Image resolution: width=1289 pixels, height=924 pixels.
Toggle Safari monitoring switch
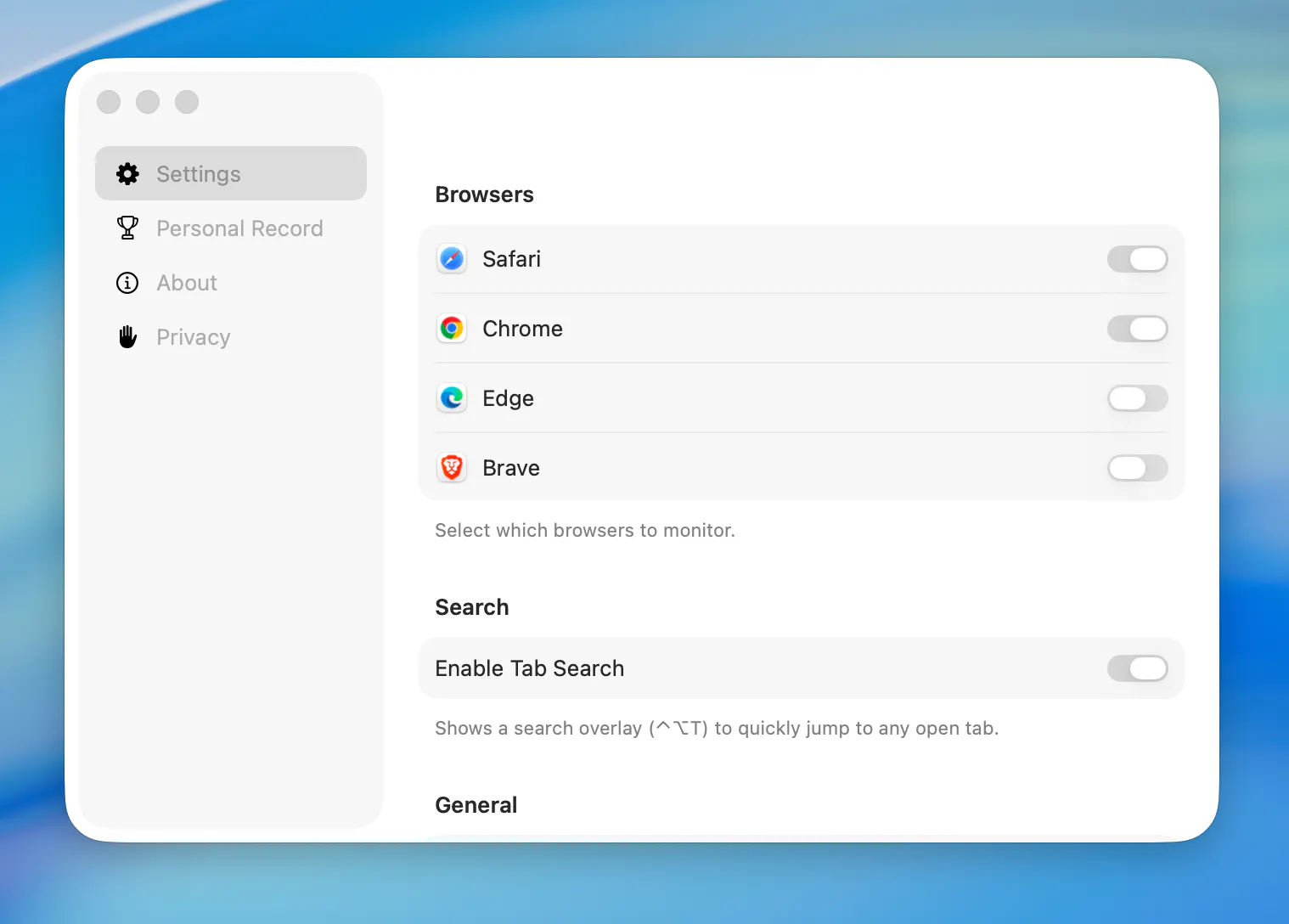point(1137,259)
